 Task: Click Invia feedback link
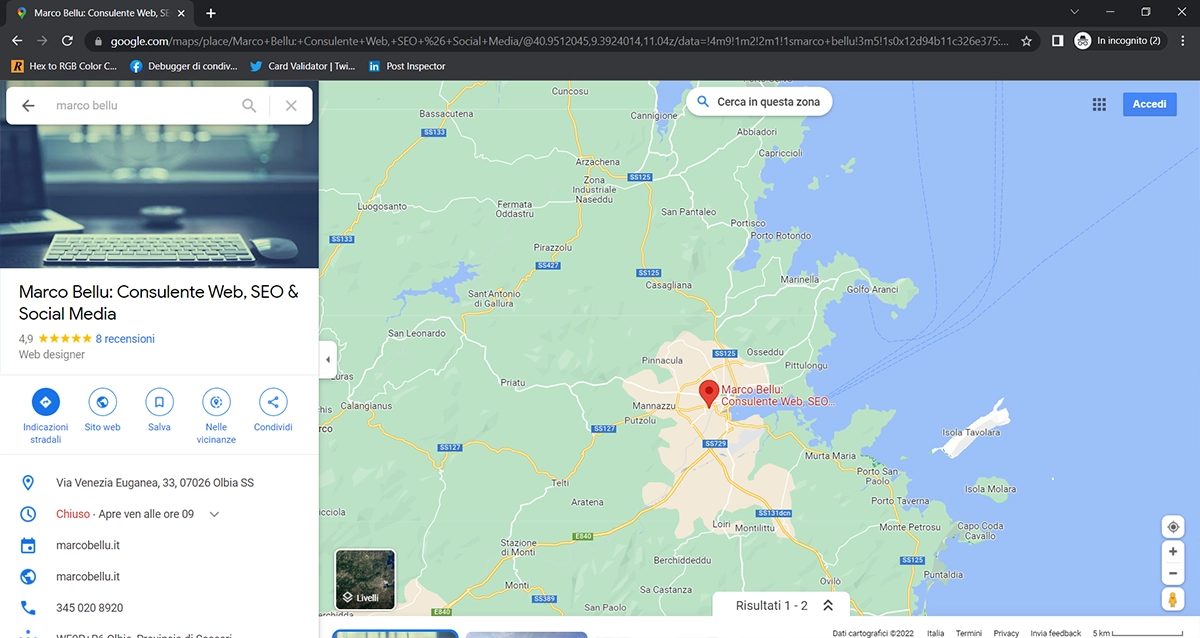[1056, 633]
